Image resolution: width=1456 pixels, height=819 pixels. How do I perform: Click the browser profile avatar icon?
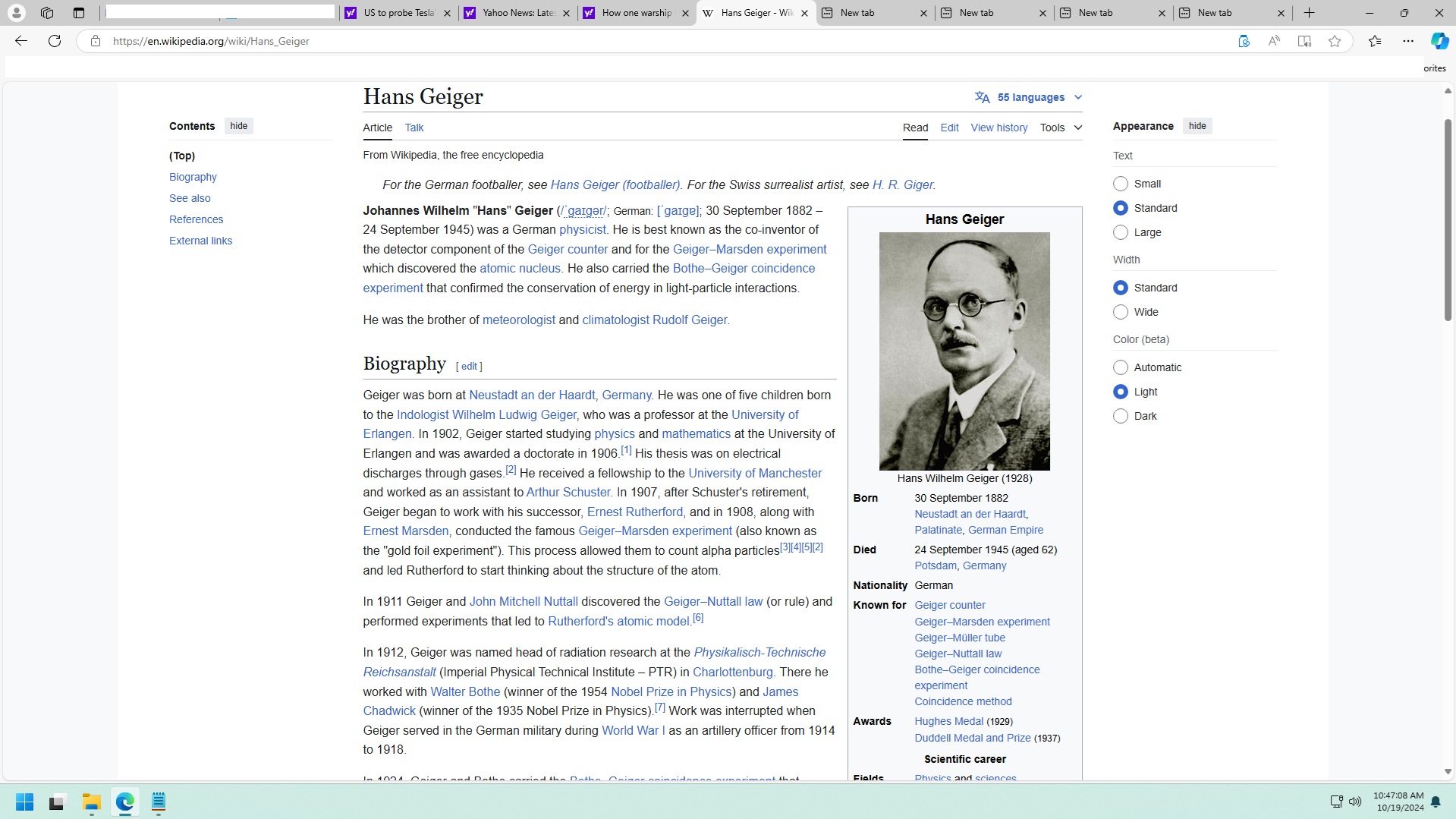(x=16, y=13)
